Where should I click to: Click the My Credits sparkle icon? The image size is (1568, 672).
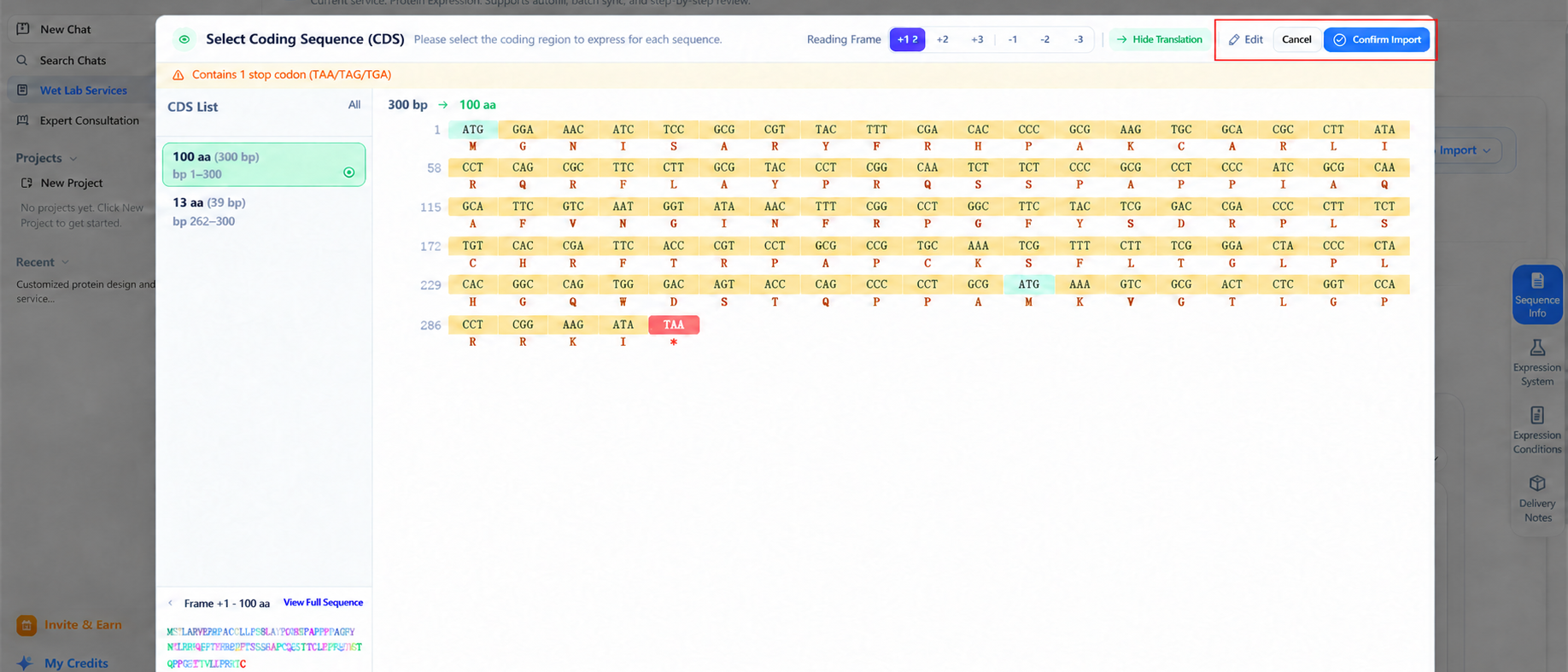pos(25,663)
